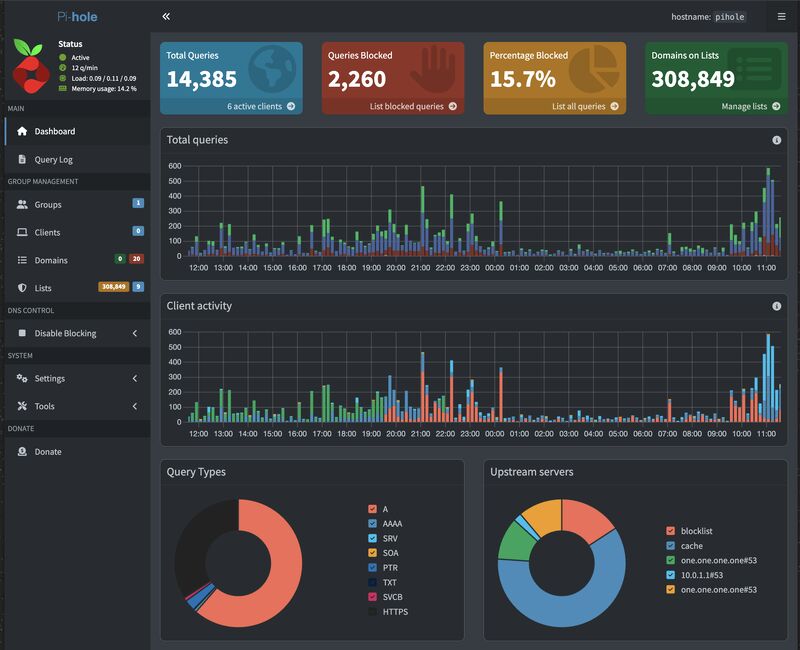Image resolution: width=800 pixels, height=650 pixels.
Task: Click pie chart icon on Percentage Blocked card
Action: [594, 69]
